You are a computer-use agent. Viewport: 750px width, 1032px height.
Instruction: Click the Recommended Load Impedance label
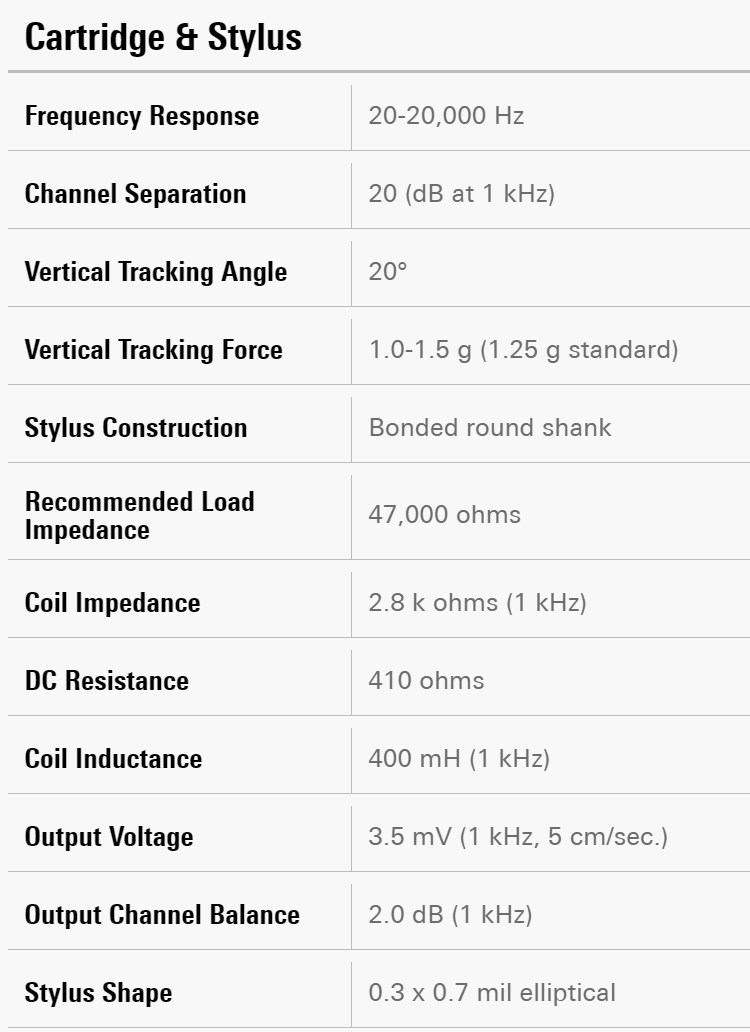click(x=140, y=515)
